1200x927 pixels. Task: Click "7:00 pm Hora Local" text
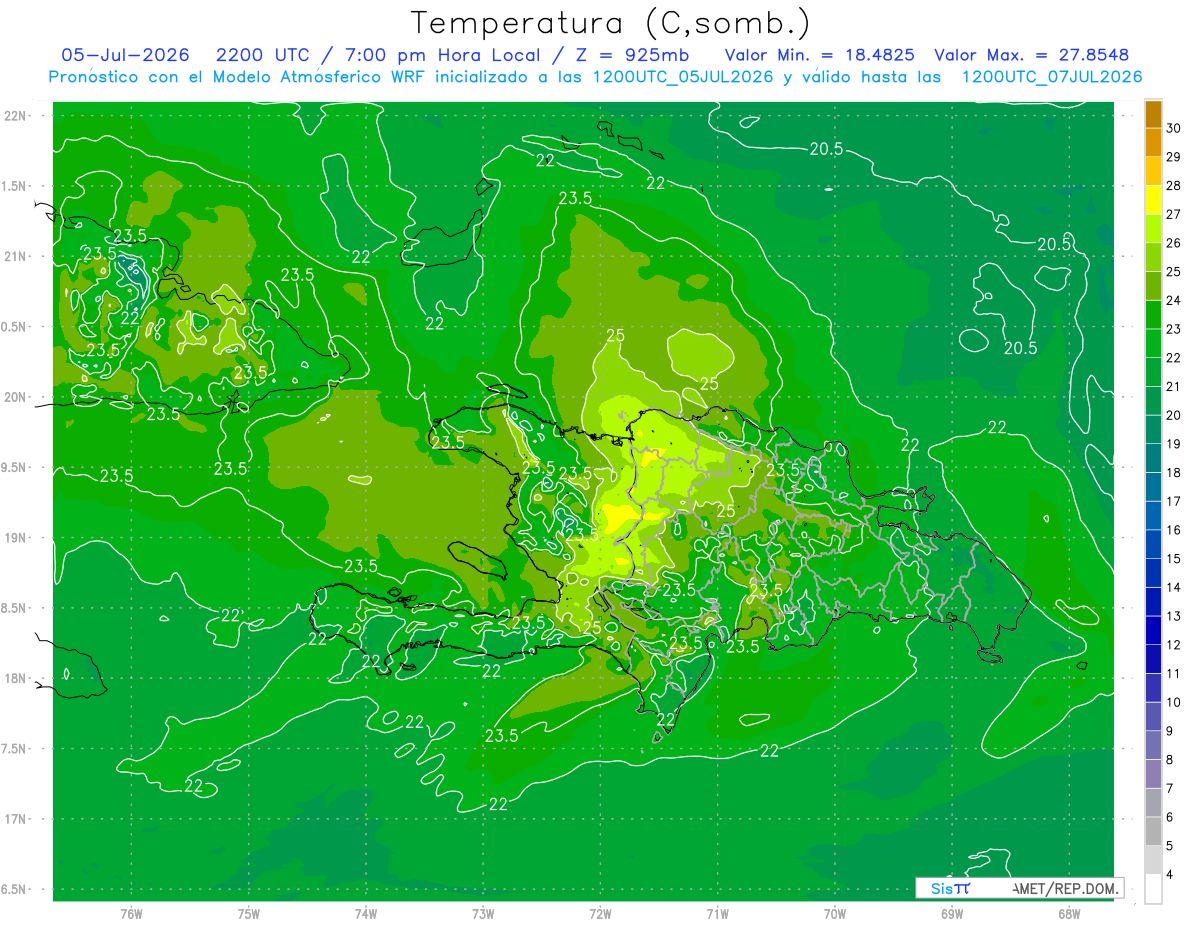point(444,55)
